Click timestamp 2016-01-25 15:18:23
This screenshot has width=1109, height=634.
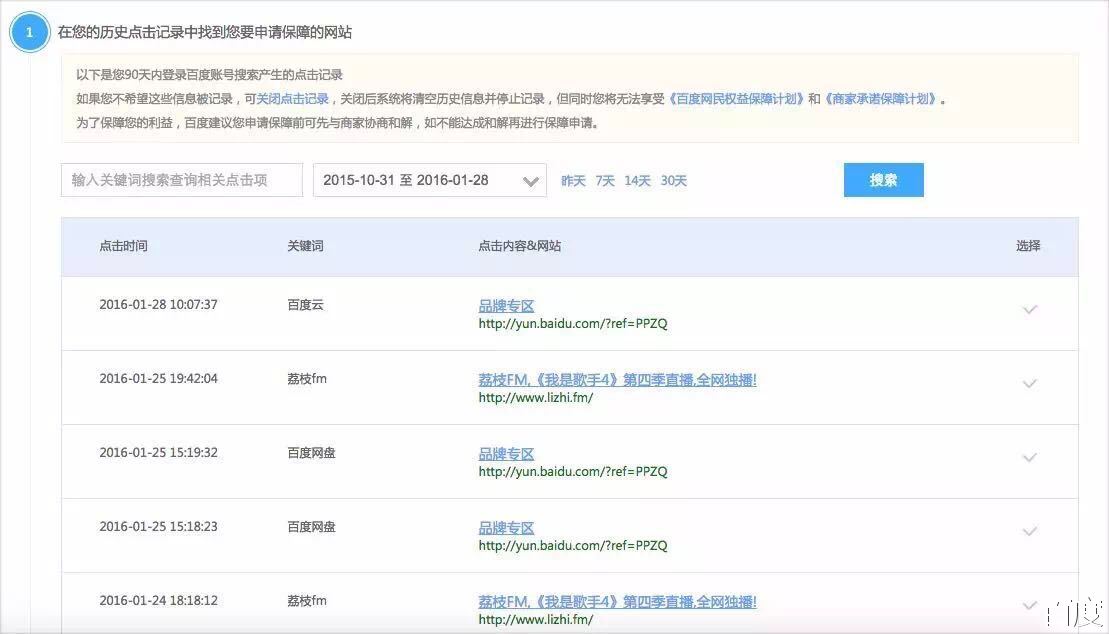[x=158, y=526]
